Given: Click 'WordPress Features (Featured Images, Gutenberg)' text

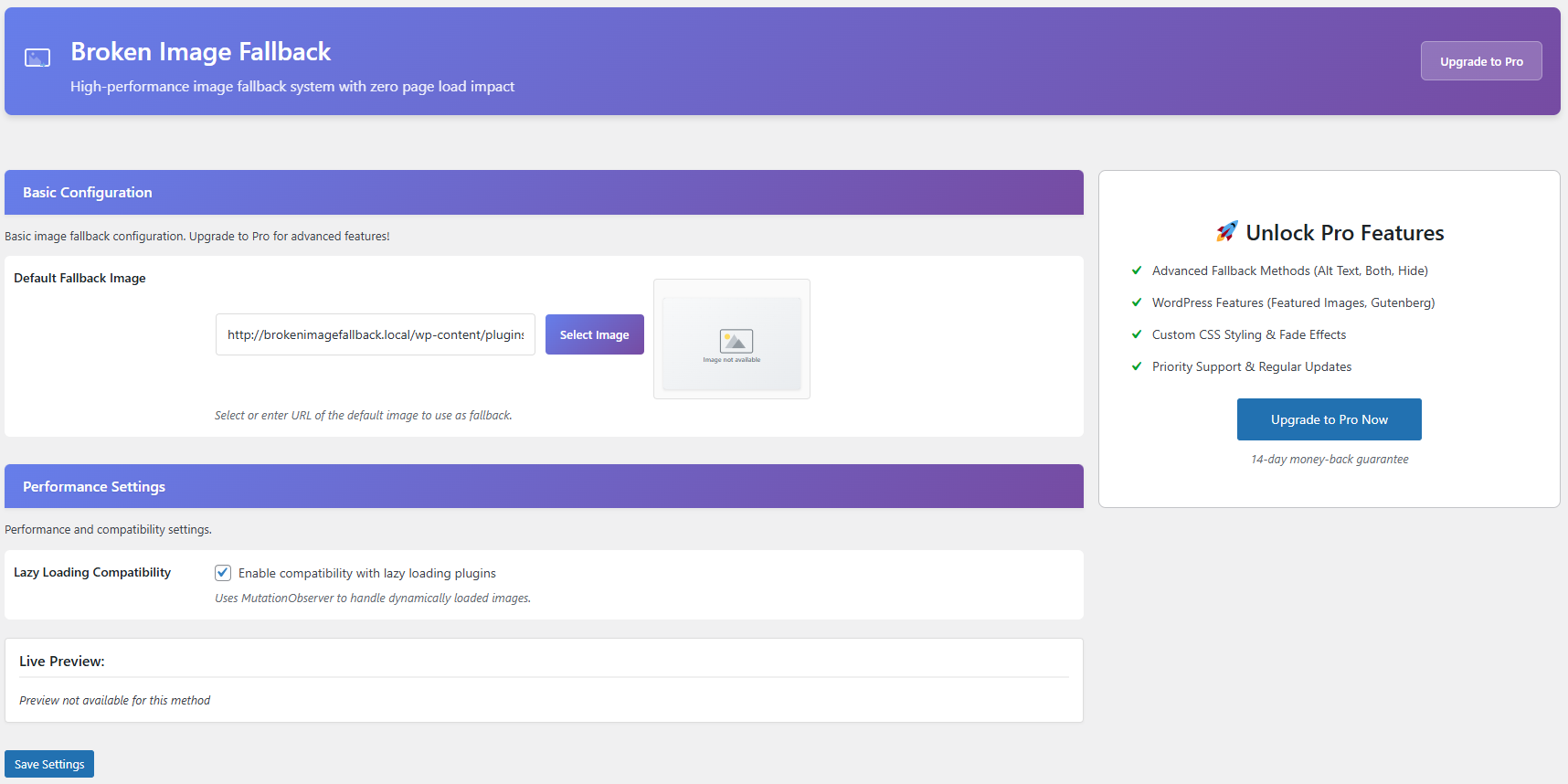Looking at the screenshot, I should (1293, 302).
